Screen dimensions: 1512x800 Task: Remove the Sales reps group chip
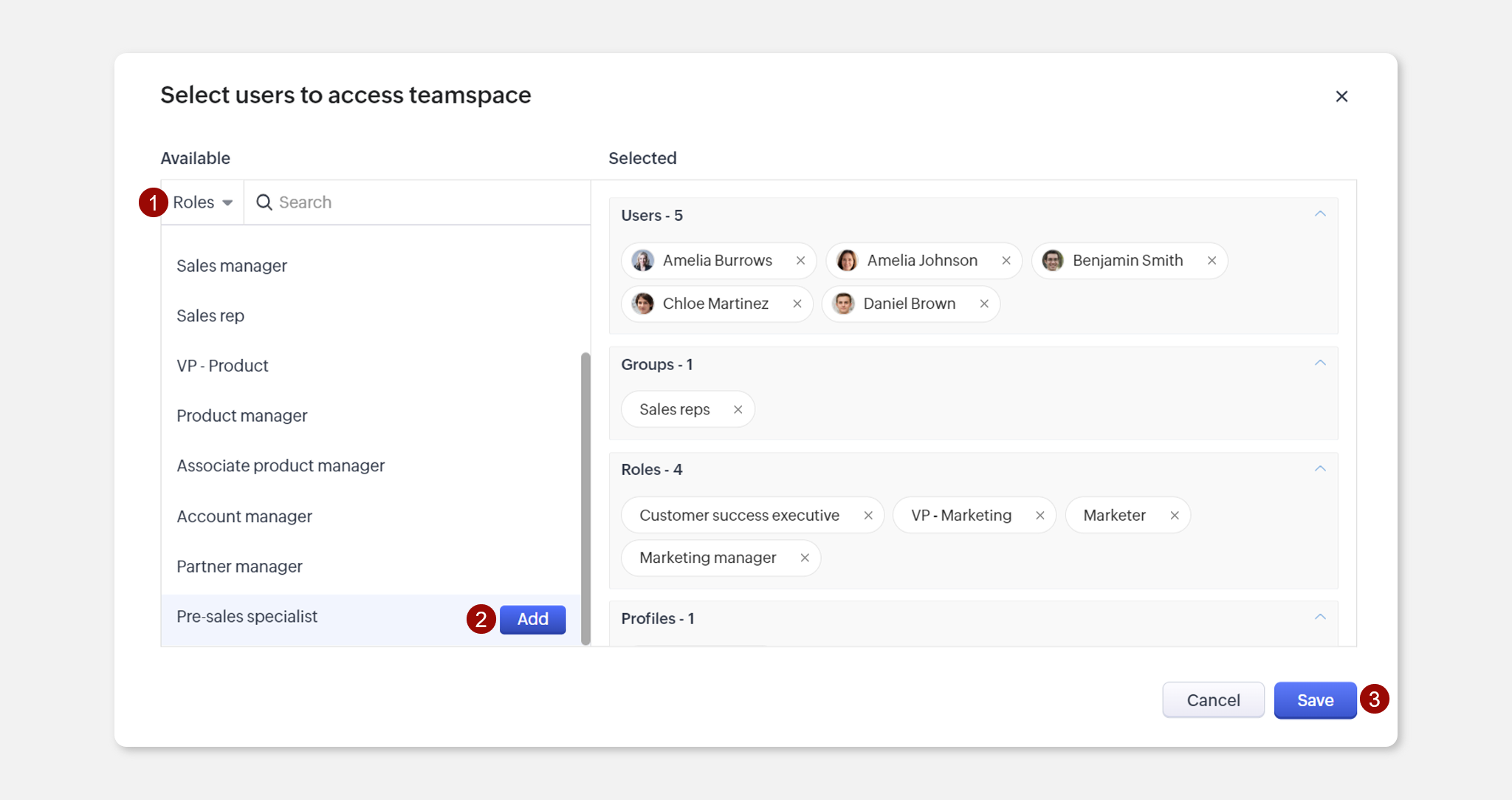click(x=738, y=409)
